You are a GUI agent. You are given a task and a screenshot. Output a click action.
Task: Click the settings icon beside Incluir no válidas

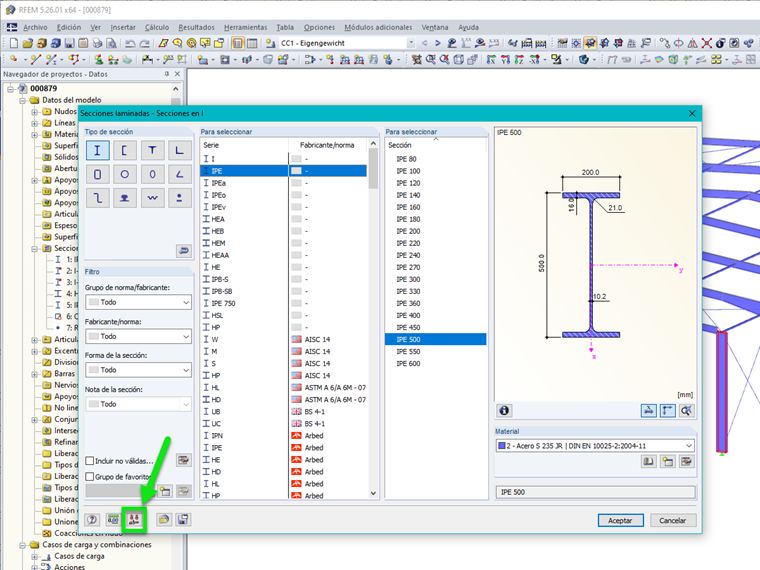coord(184,460)
